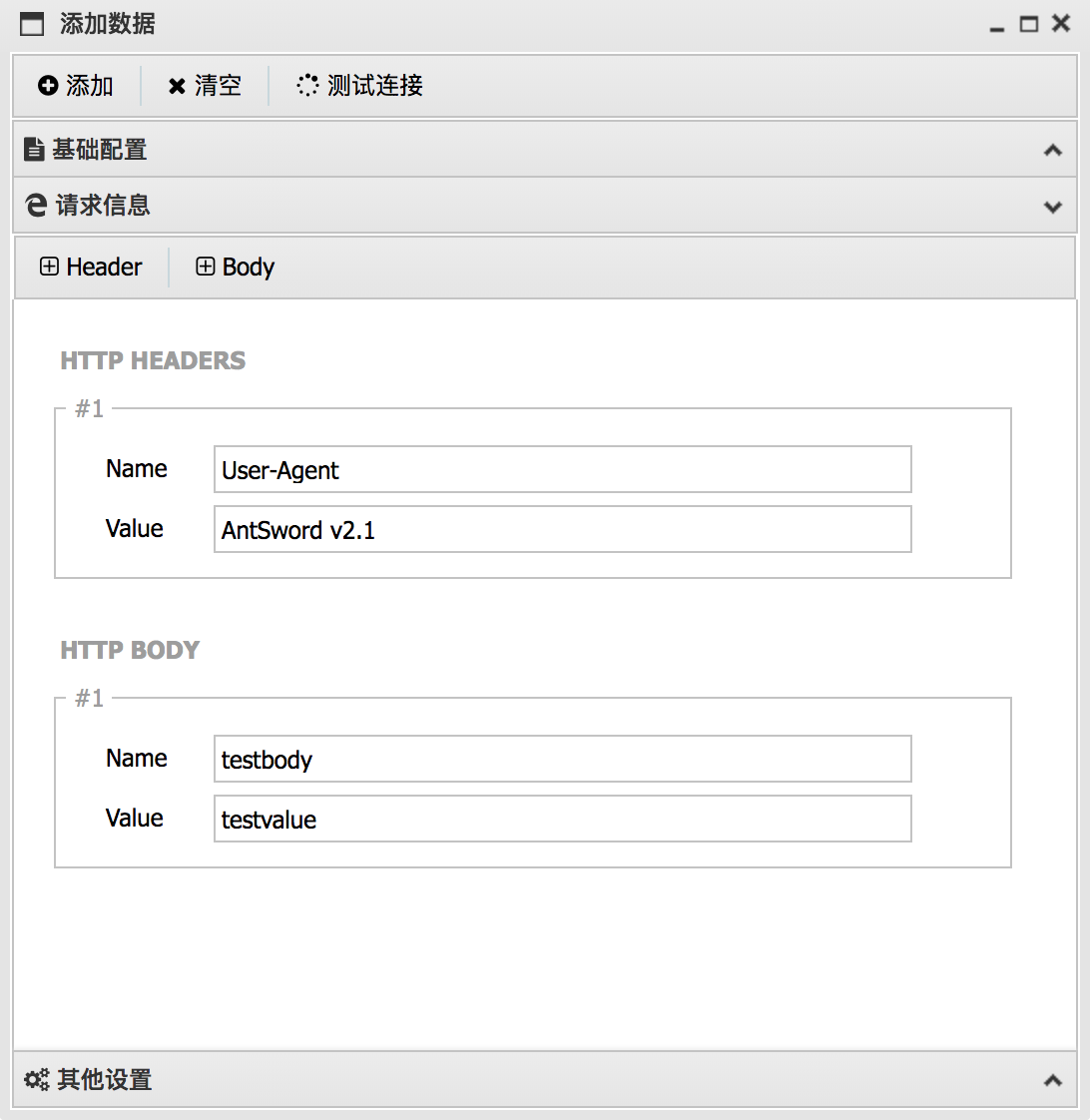Focus the header Name field with User-Agent
1092x1120 pixels.
pos(563,469)
